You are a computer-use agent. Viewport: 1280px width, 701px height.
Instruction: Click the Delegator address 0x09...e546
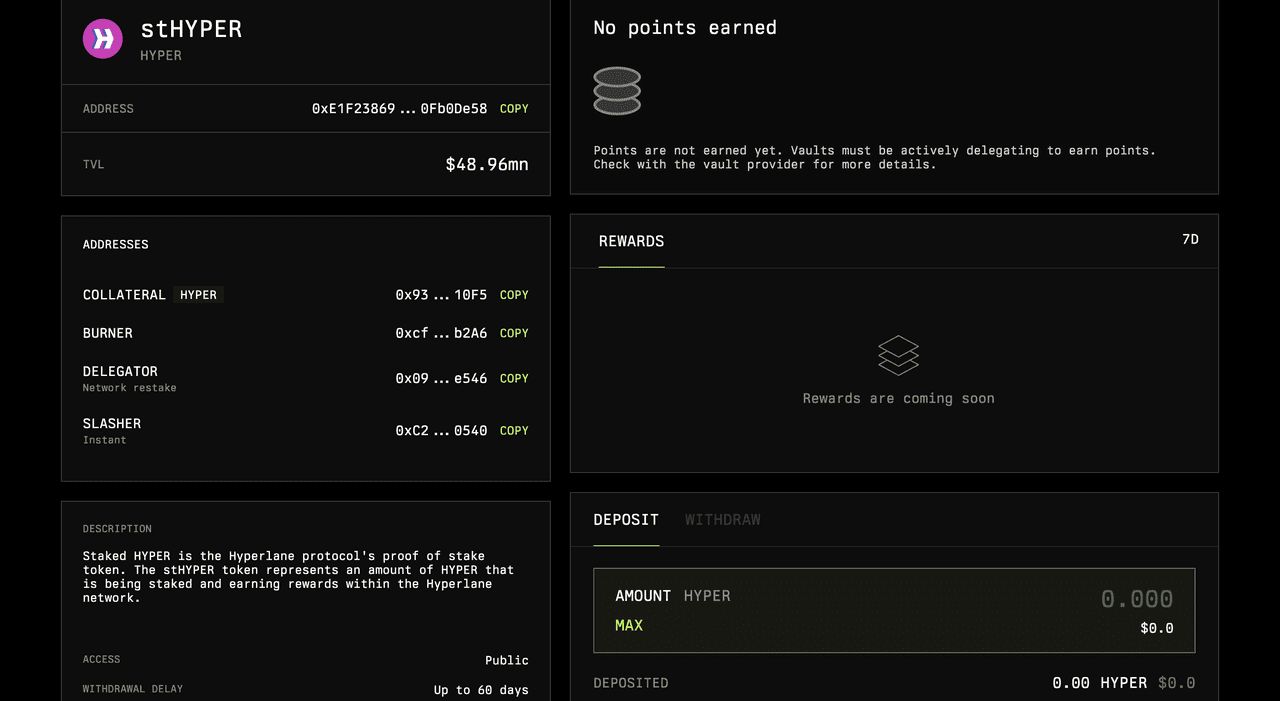coord(441,379)
